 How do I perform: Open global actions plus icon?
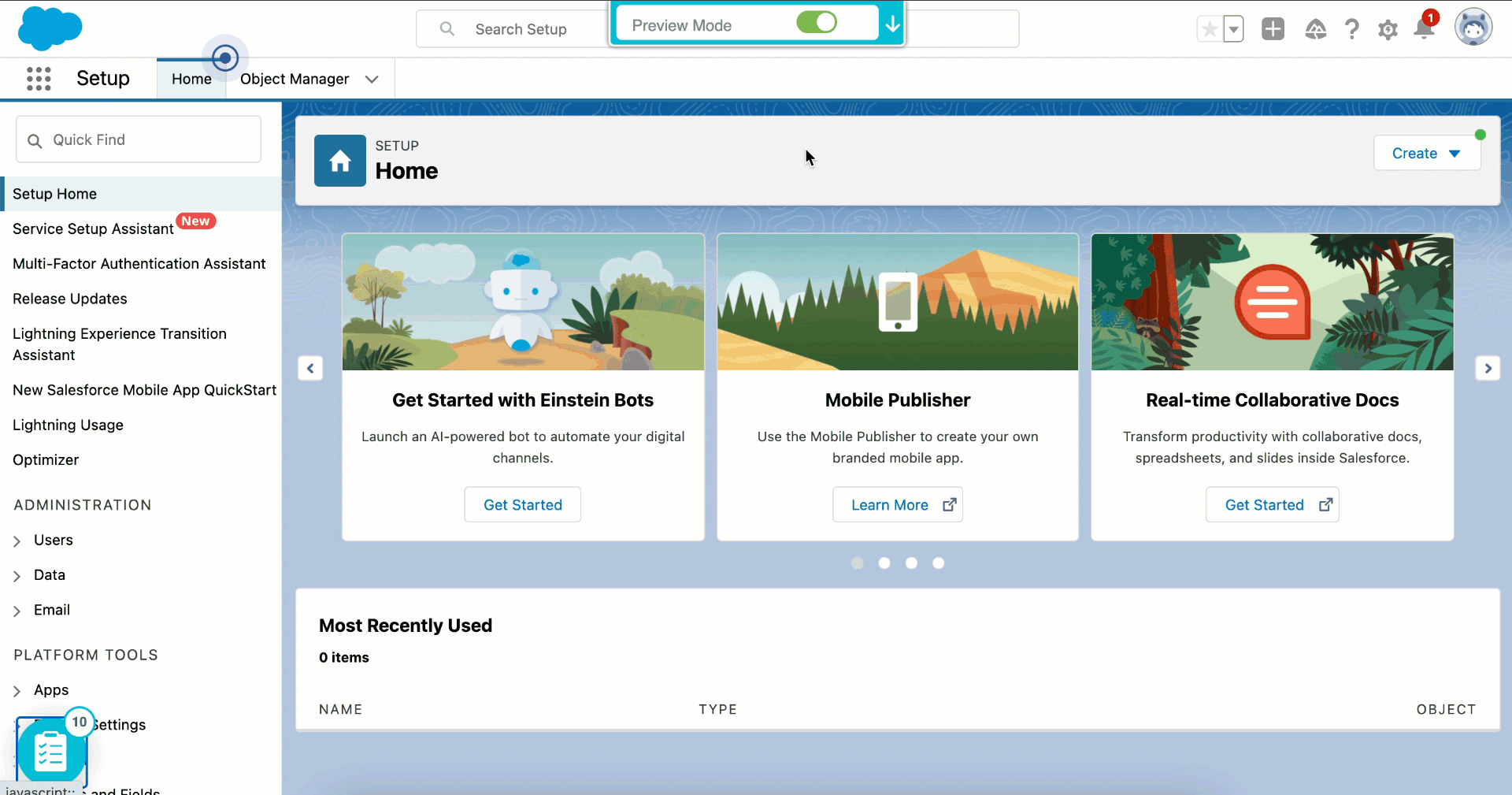pyautogui.click(x=1273, y=29)
